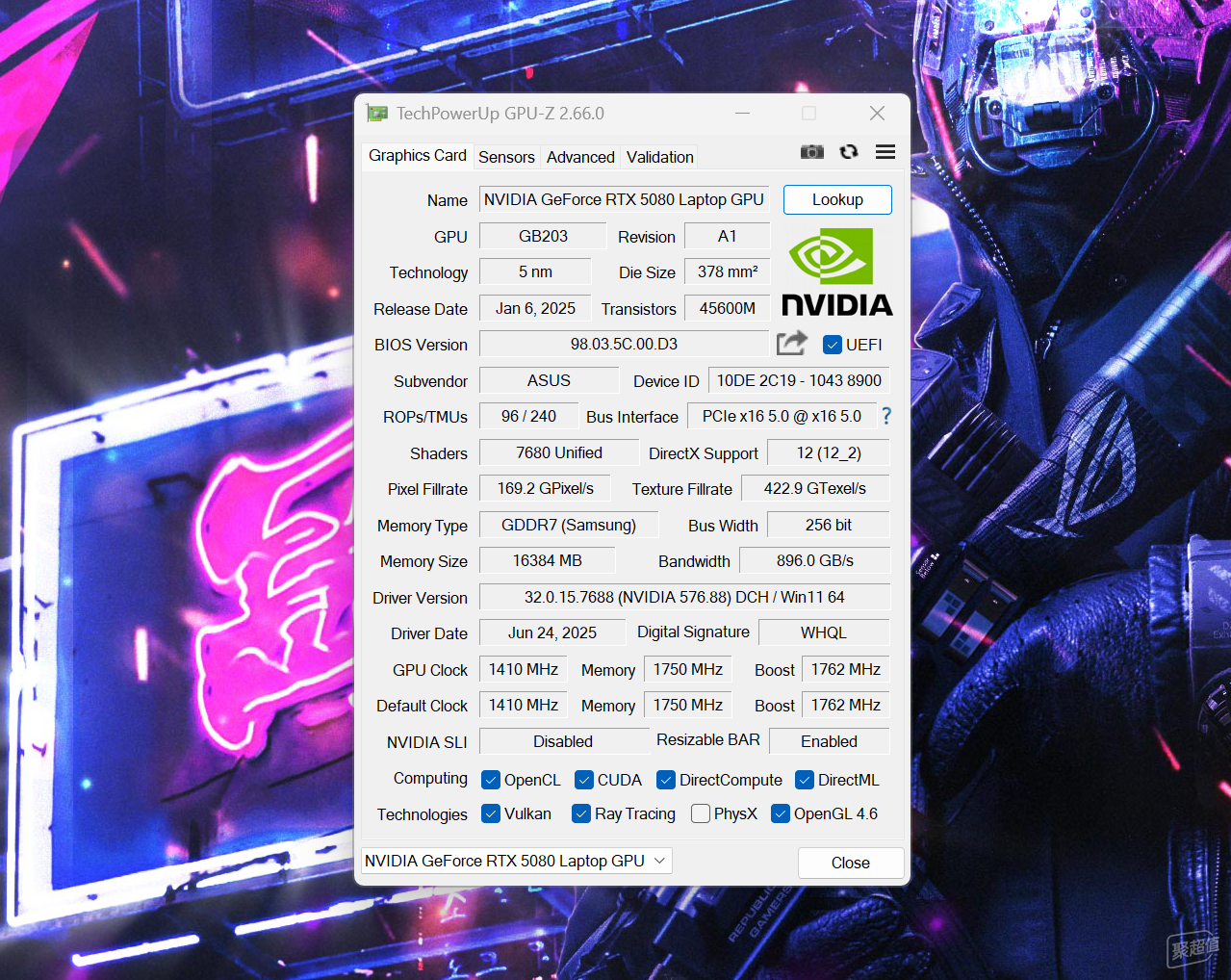
Task: Close GPU-Z with the title bar X
Action: point(877,114)
